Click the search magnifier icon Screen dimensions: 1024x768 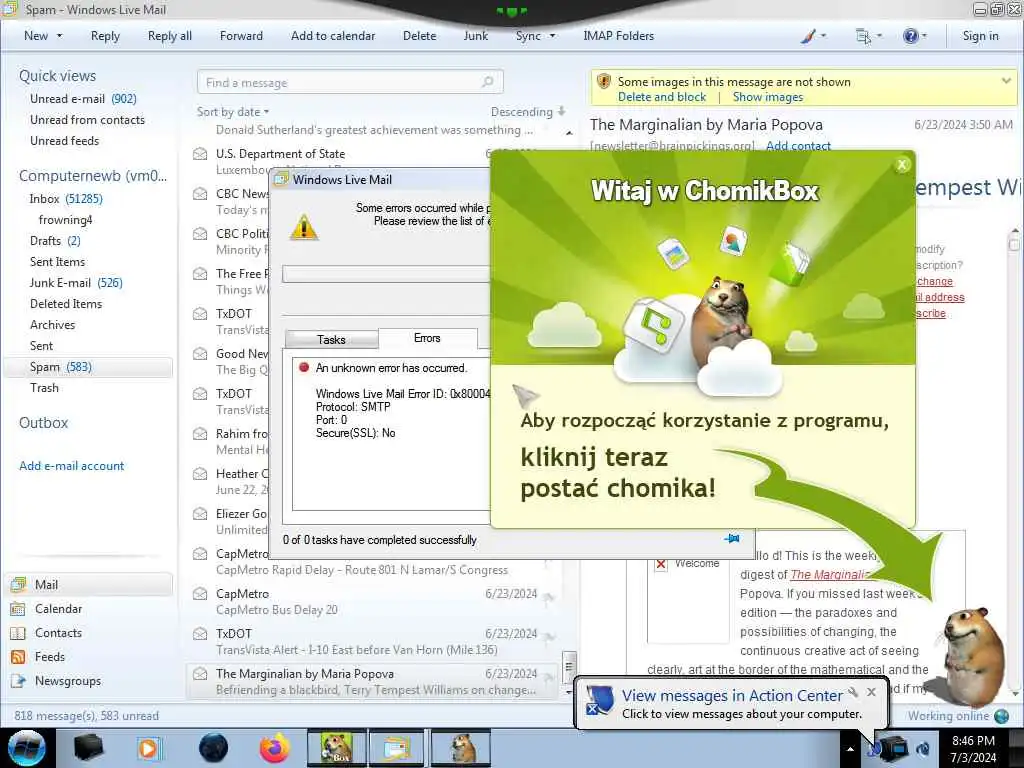tap(488, 82)
